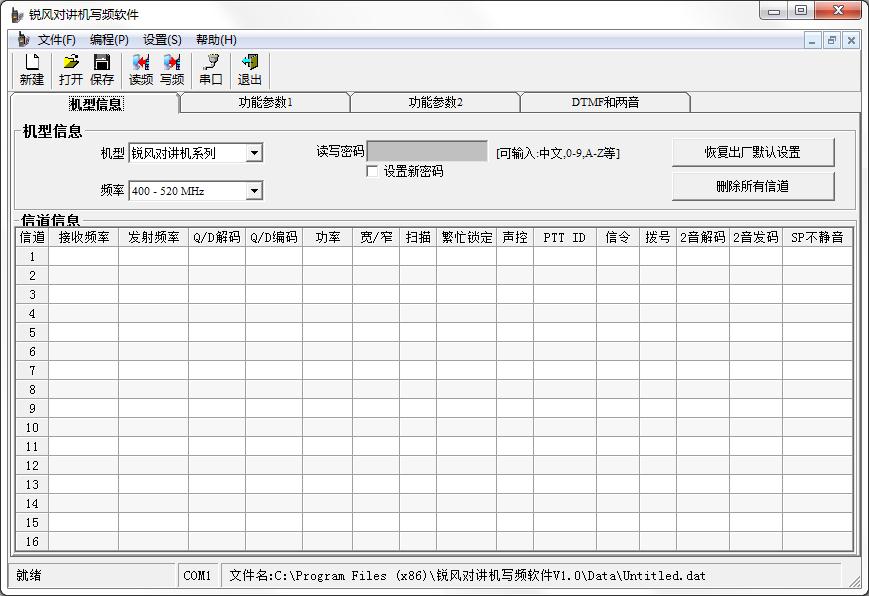Click the 信令 column header
Viewport: 869px width, 596px height.
(x=618, y=237)
